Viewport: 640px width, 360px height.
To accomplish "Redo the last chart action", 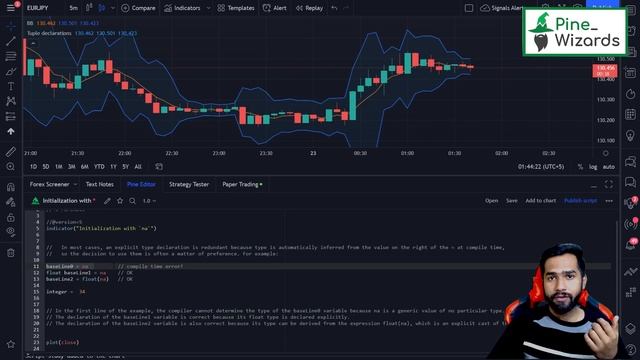I will point(346,8).
